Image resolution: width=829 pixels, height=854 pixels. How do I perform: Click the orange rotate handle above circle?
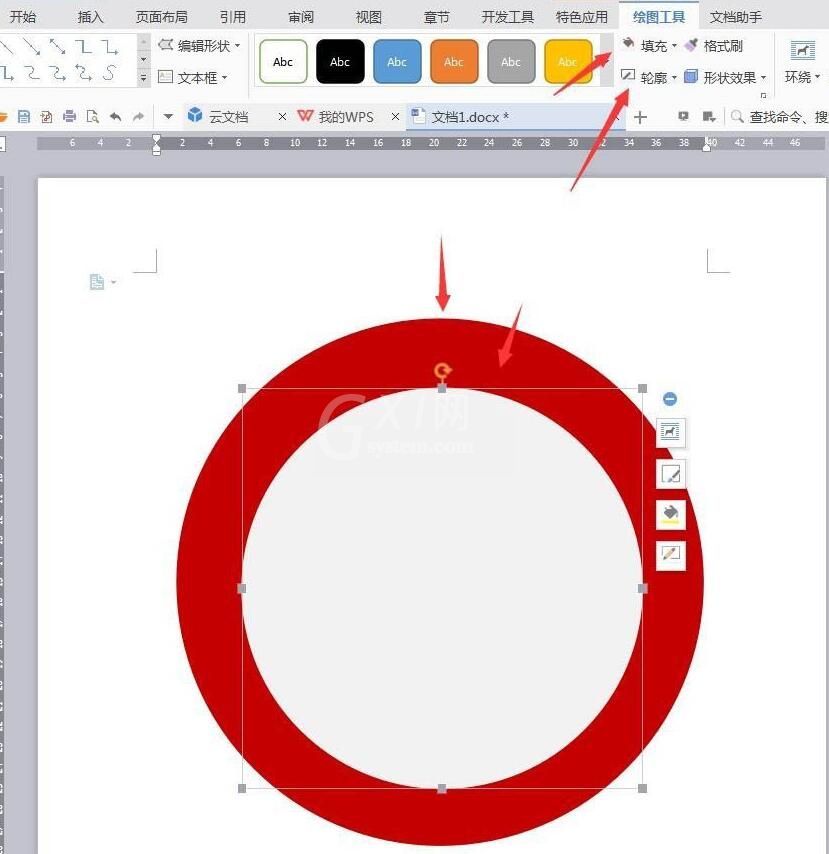pyautogui.click(x=442, y=371)
